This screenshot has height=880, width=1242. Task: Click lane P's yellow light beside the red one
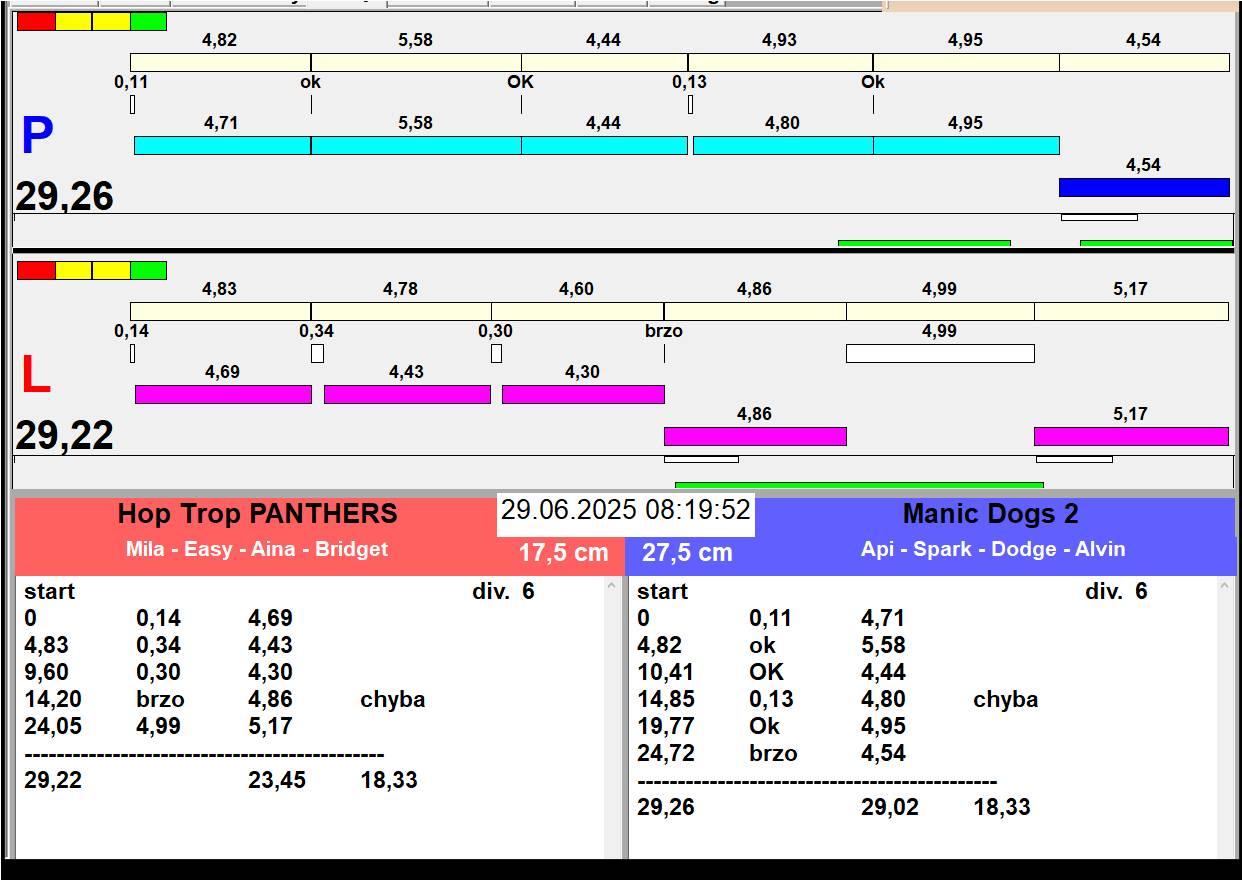73,21
